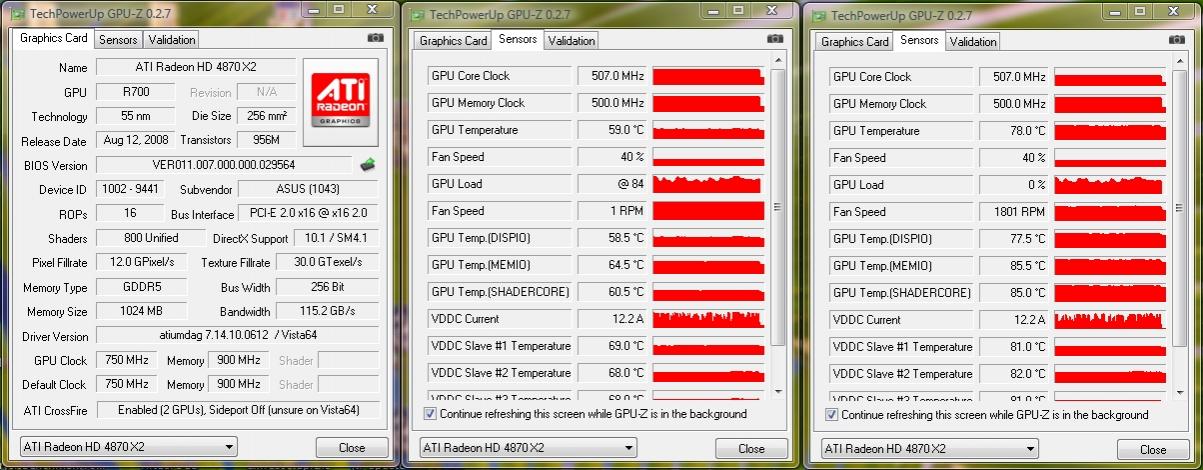This screenshot has height=470, width=1203.
Task: Minimize the left GPU-Z window
Action: [313, 10]
